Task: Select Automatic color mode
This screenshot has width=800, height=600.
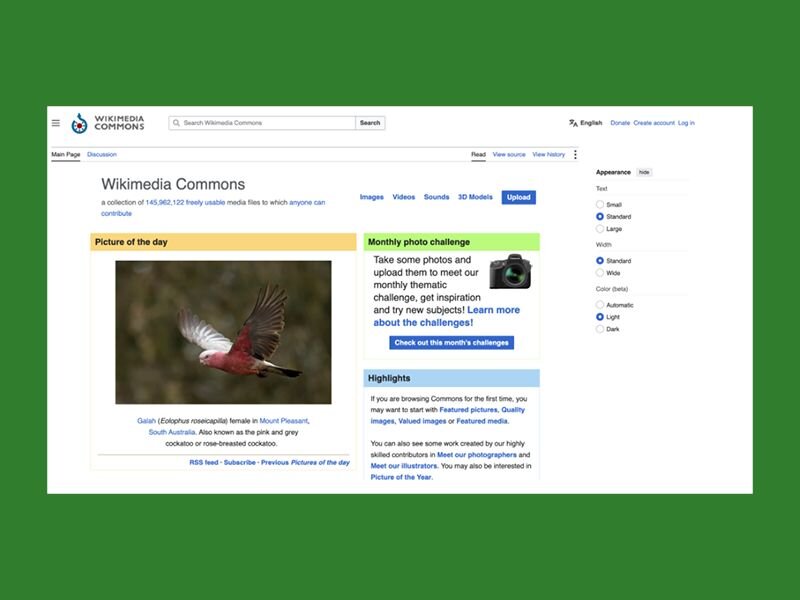Action: point(600,305)
